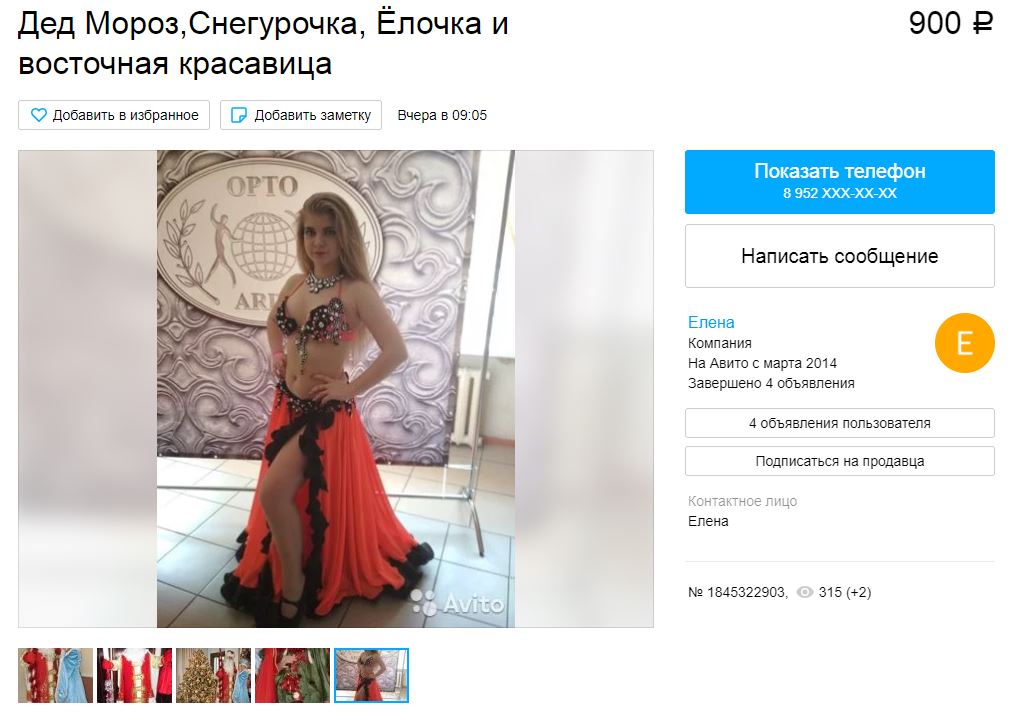
Task: Click the listing title text
Action: 263,44
